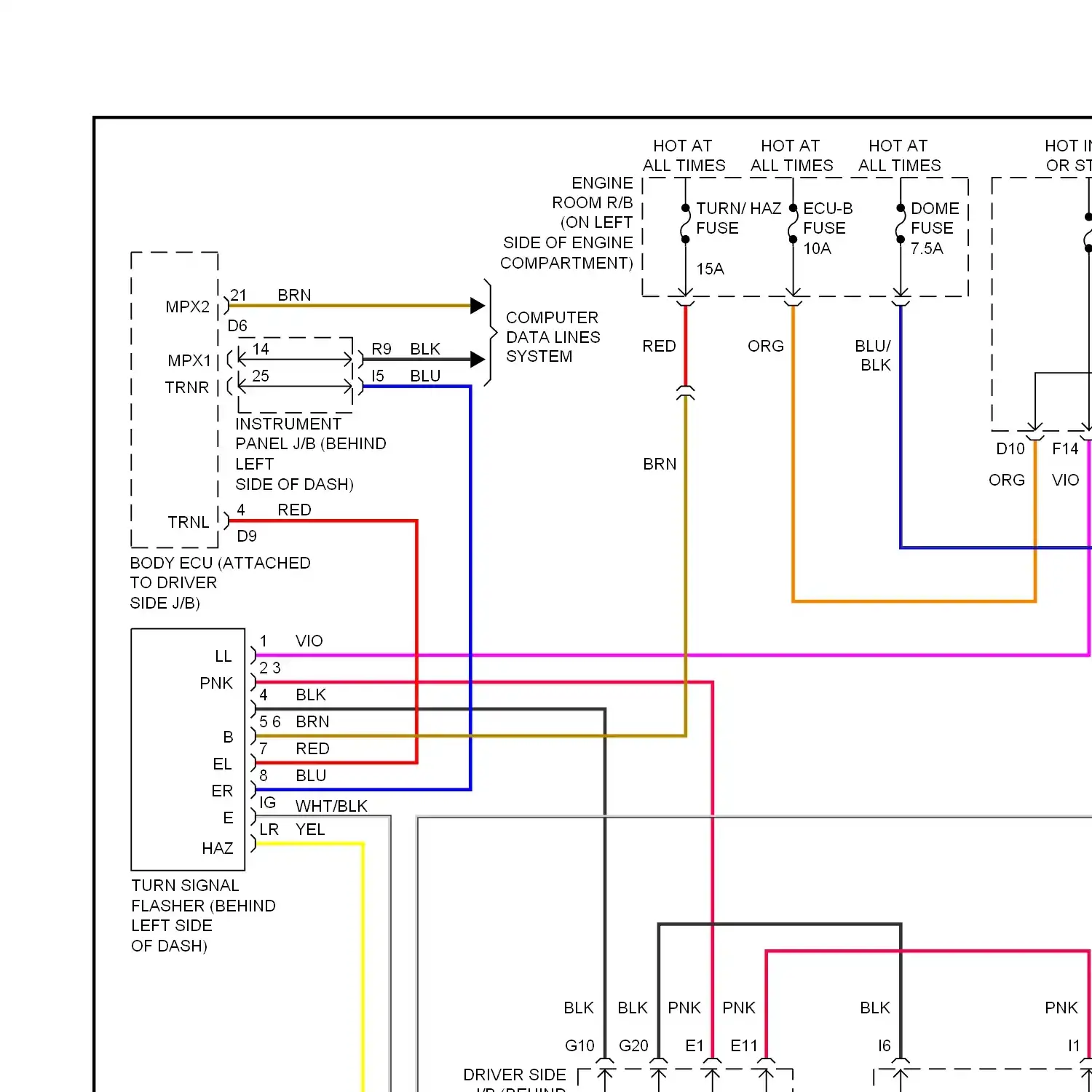Image resolution: width=1092 pixels, height=1092 pixels.
Task: Click the COMPUTER DATA LINES SYSTEM label
Action: 553,337
